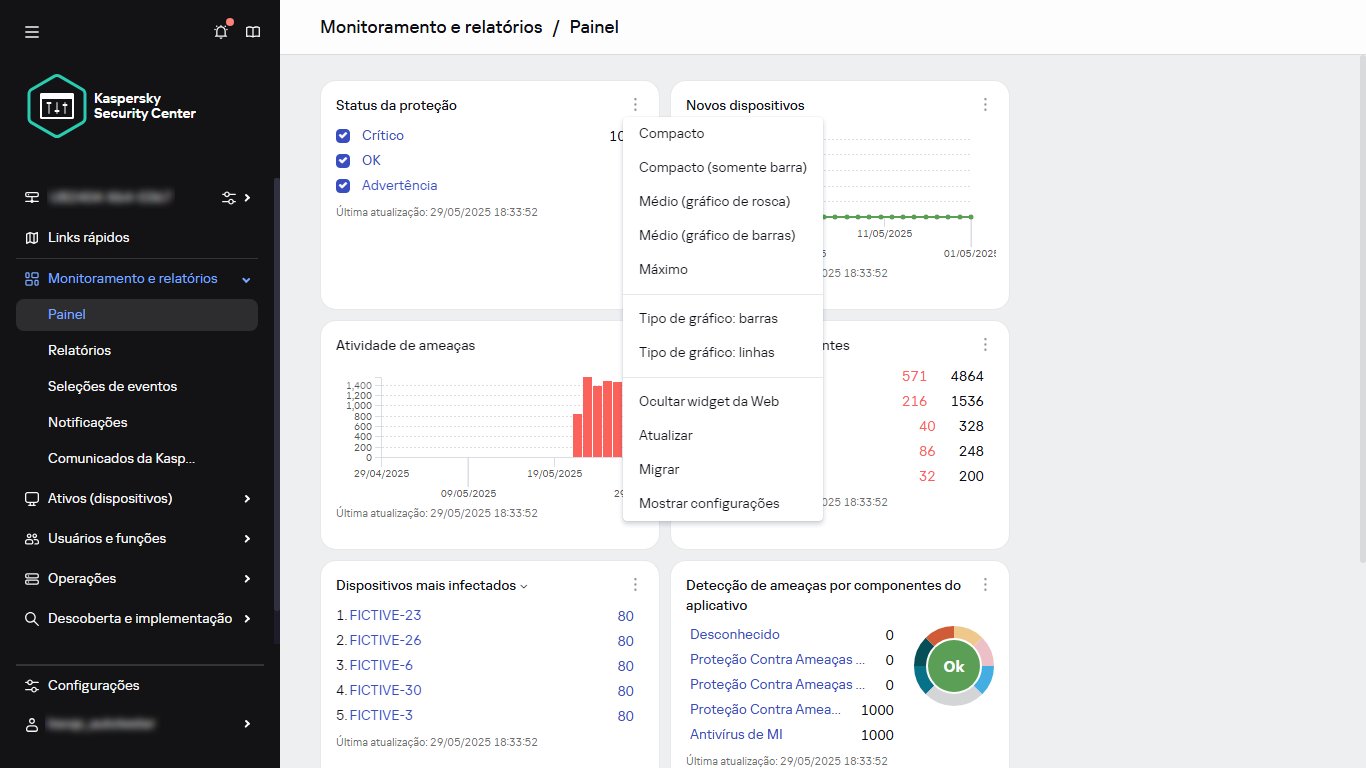Uncheck the Crítico checkbox
Image resolution: width=1366 pixels, height=768 pixels.
point(343,135)
